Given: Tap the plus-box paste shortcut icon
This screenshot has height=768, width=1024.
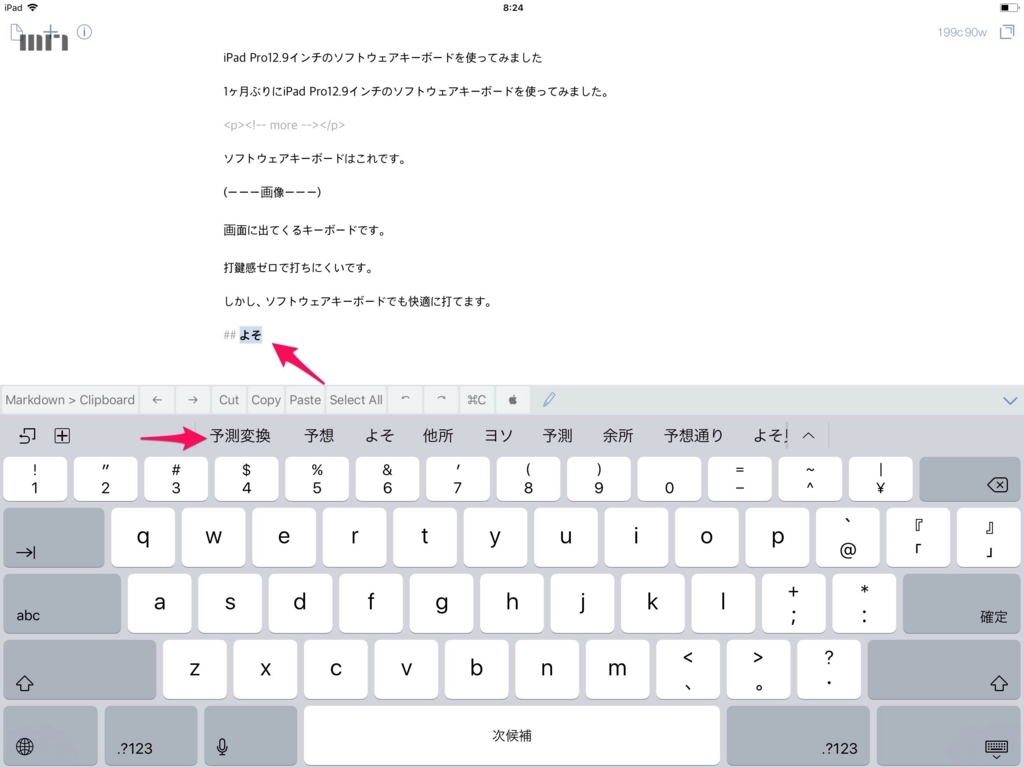Looking at the screenshot, I should (x=62, y=436).
